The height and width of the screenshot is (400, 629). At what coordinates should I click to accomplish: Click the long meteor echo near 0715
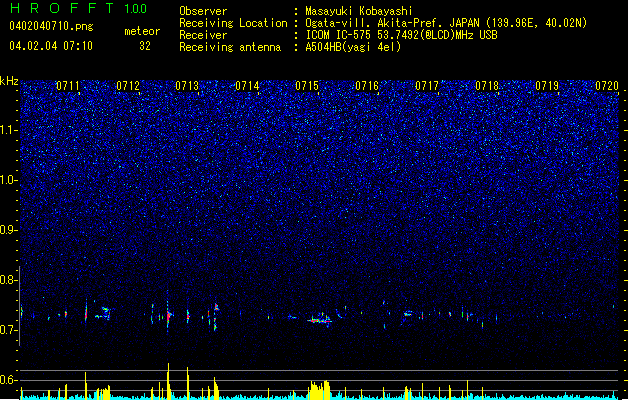point(320,320)
